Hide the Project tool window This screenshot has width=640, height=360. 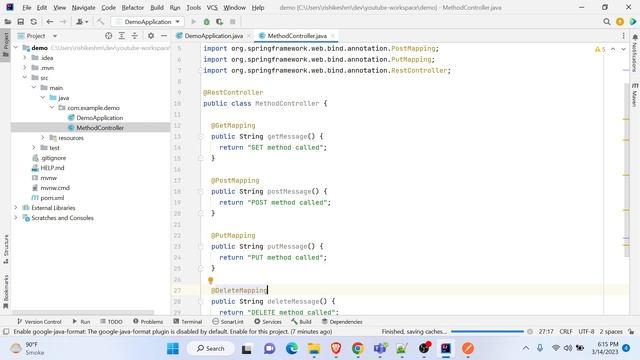point(164,36)
